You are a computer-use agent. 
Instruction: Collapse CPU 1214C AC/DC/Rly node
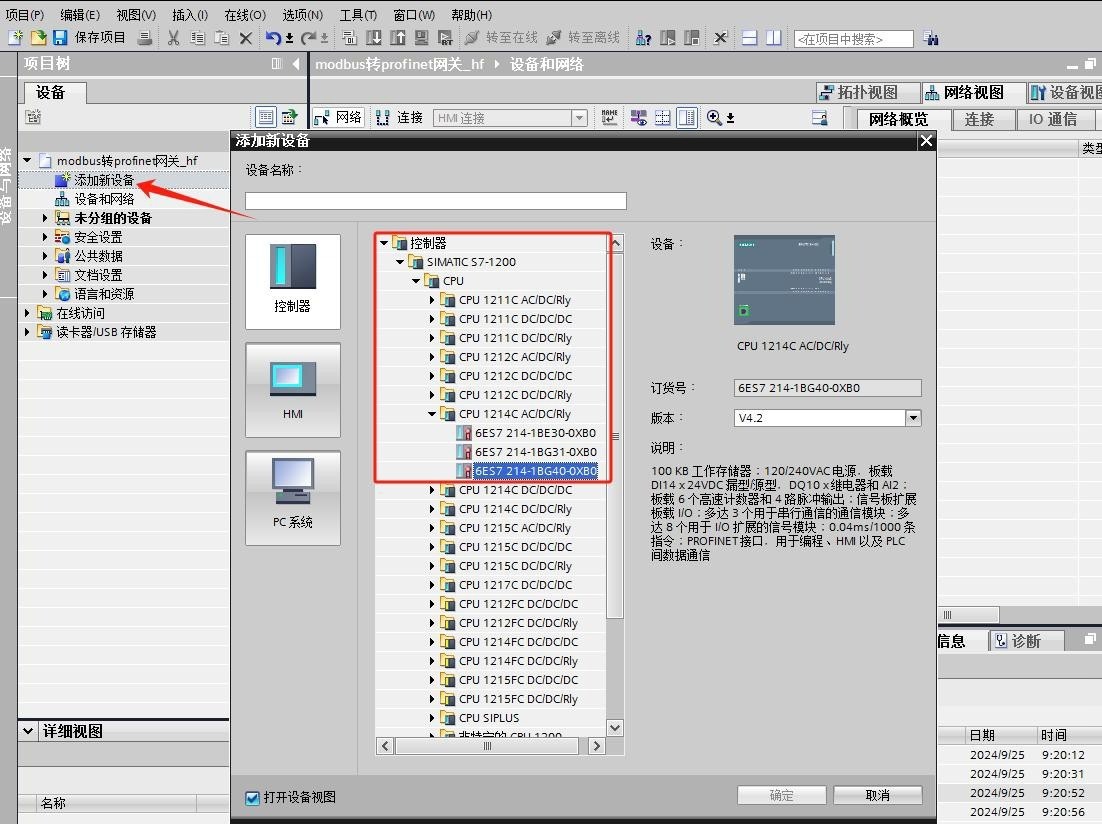click(432, 414)
